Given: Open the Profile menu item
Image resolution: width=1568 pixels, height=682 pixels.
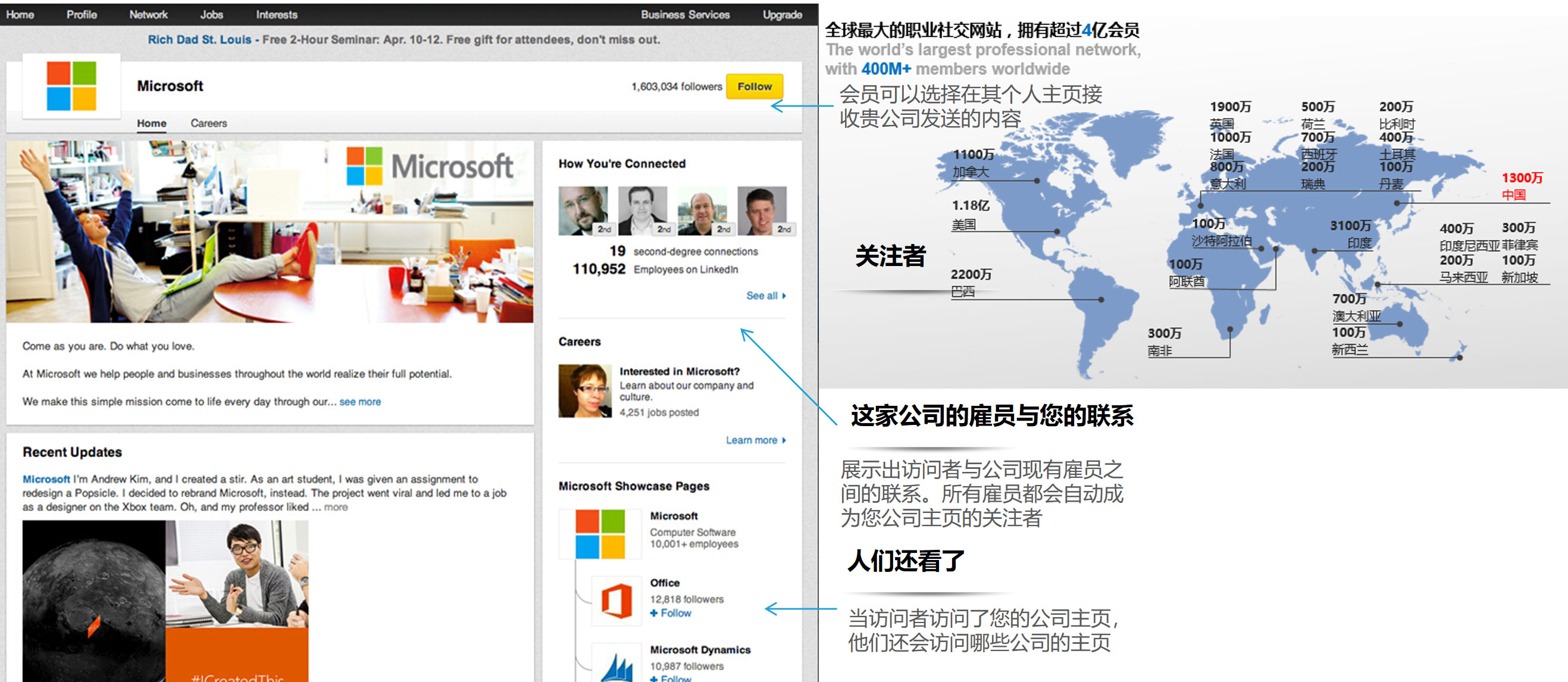Looking at the screenshot, I should [x=82, y=15].
